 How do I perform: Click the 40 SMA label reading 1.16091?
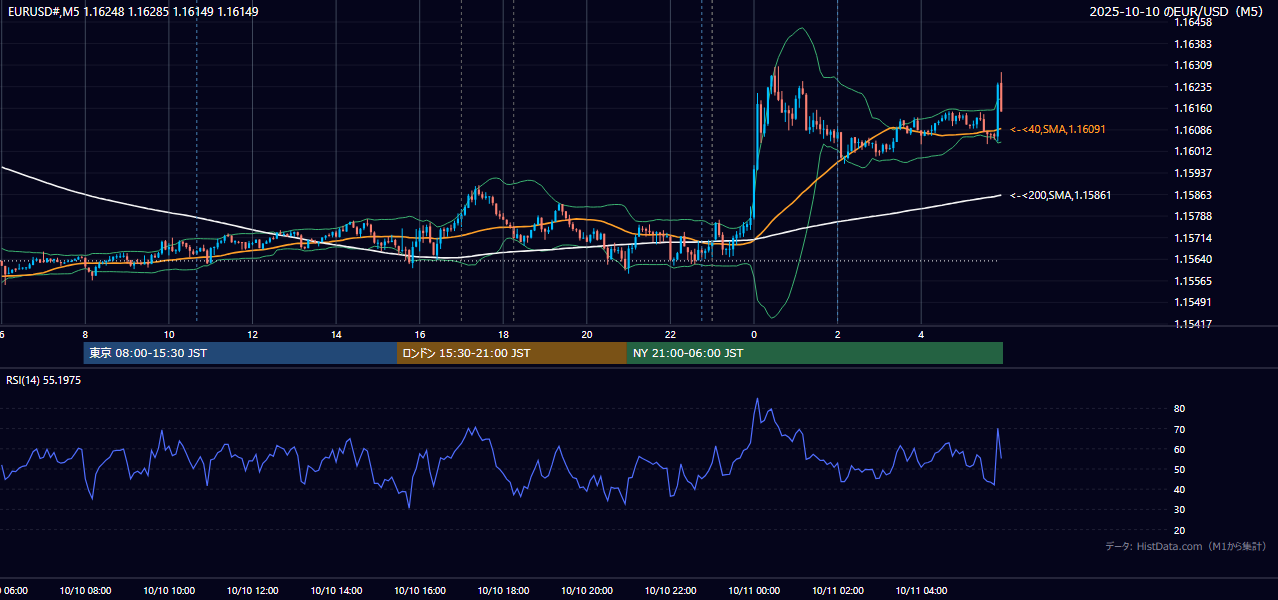[x=1058, y=130]
